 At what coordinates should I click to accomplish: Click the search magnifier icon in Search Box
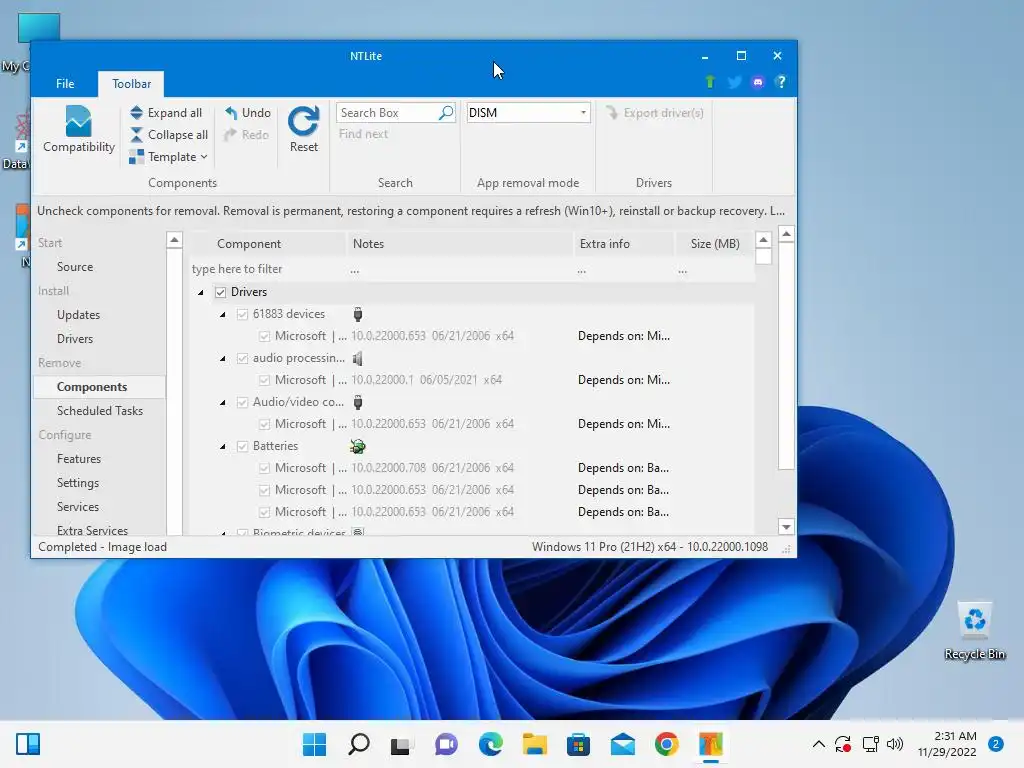[x=445, y=112]
